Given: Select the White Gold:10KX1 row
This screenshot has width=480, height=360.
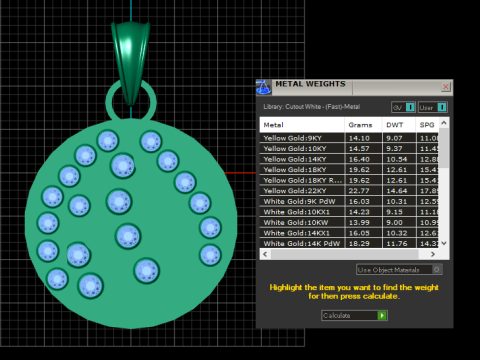Looking at the screenshot, I should click(x=349, y=212).
